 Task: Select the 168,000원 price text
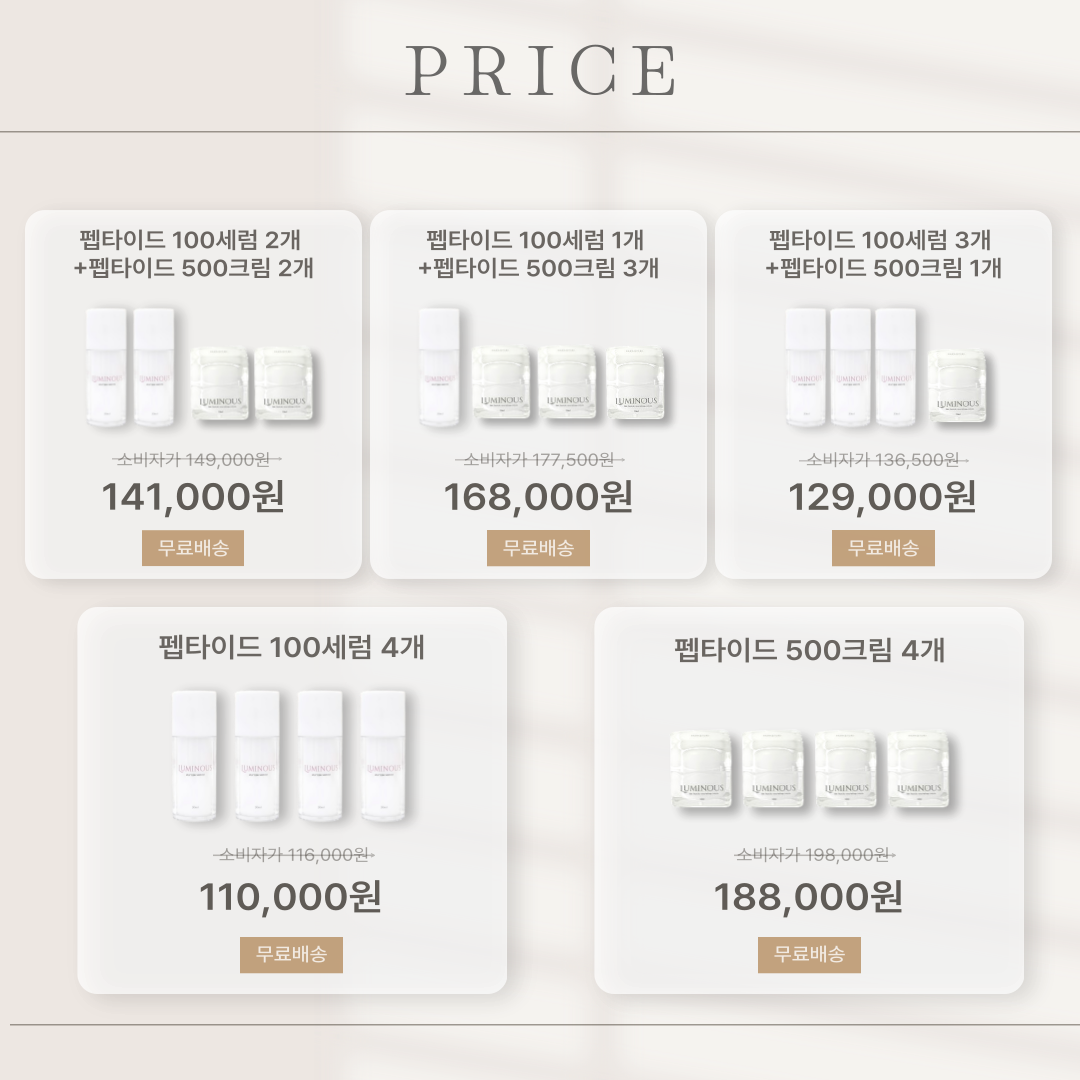(x=538, y=497)
